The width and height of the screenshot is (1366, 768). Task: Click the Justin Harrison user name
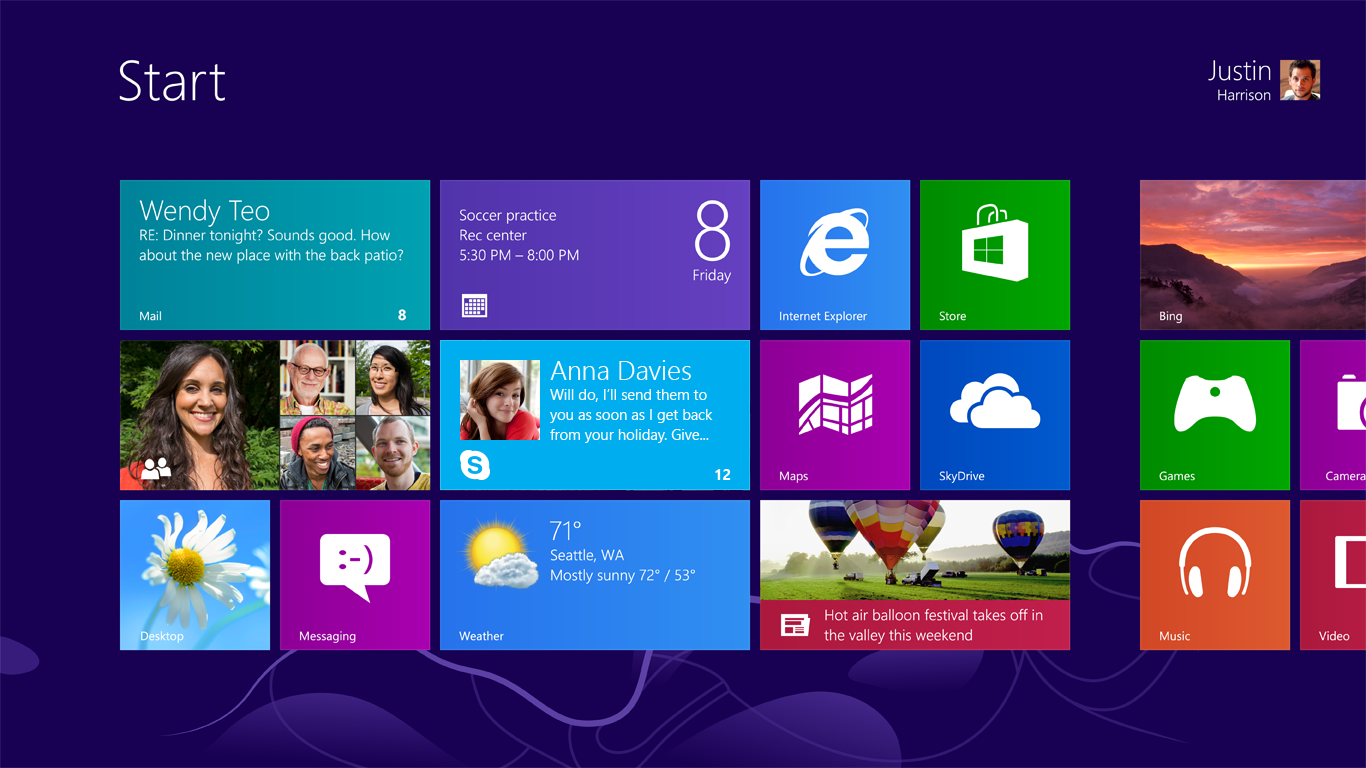1240,80
